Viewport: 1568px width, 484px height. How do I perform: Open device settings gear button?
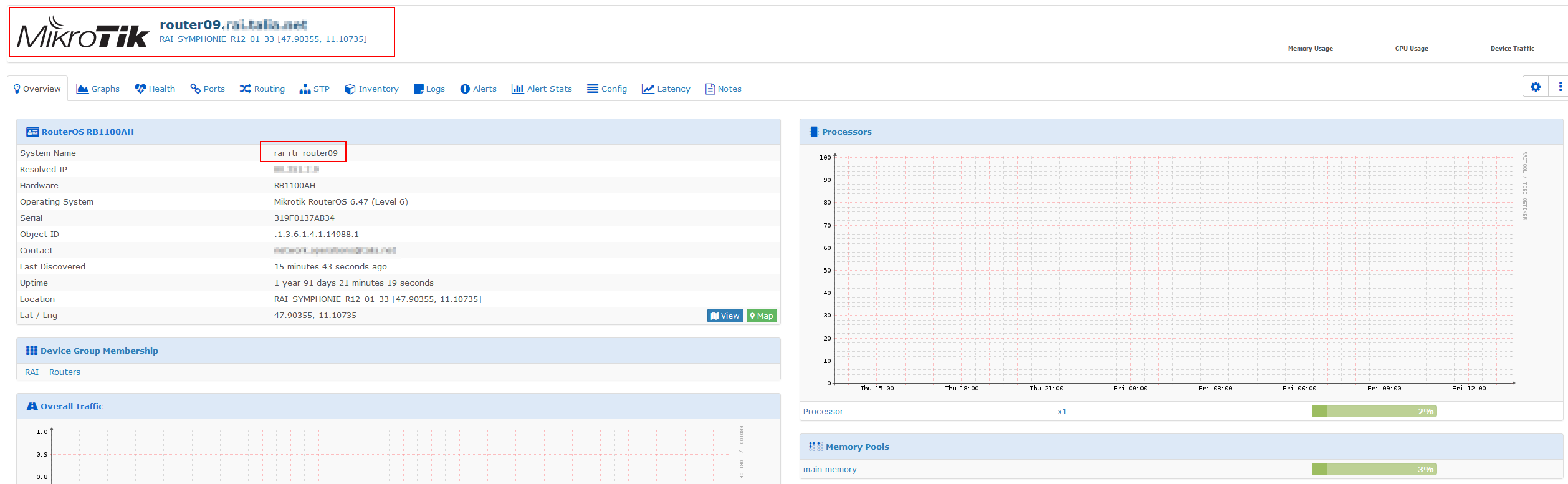[1536, 87]
